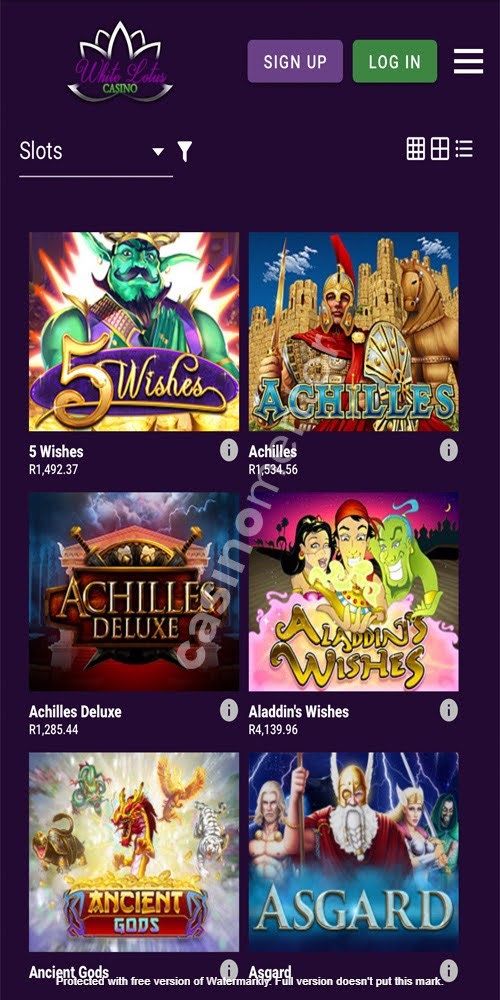Click the filter funnel icon
The image size is (500, 1000).
[x=184, y=151]
